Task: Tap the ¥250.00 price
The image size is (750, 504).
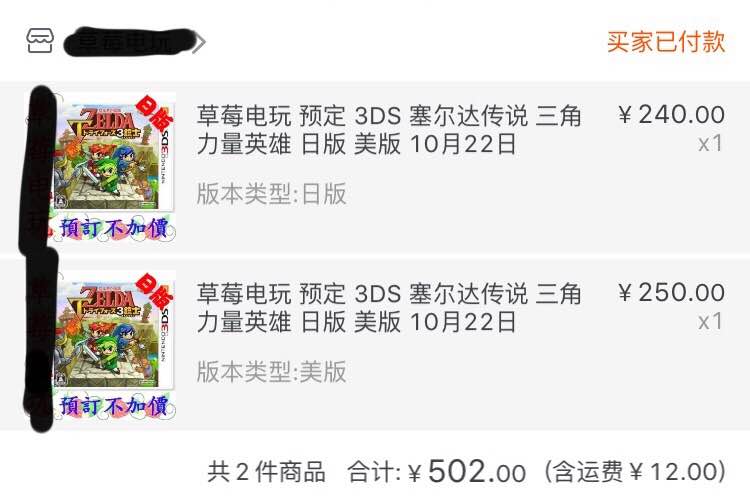Action: (x=671, y=293)
